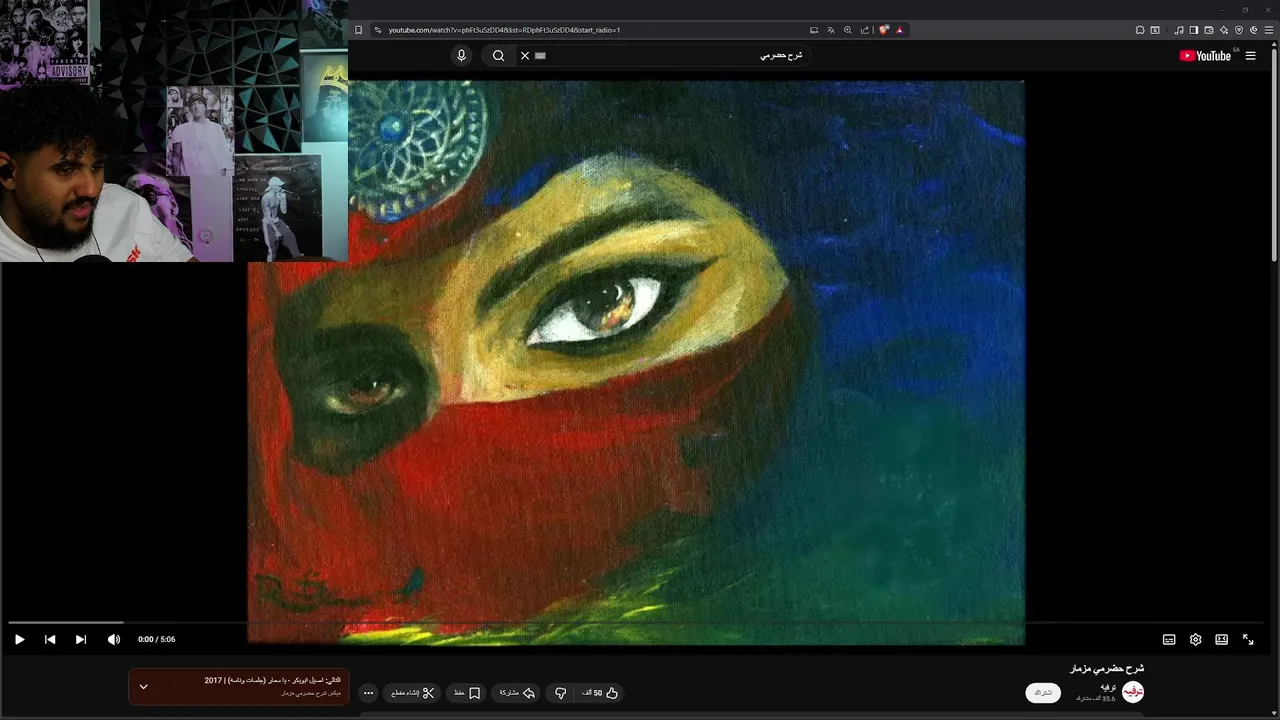Click the browser address bar URL

[x=504, y=30]
